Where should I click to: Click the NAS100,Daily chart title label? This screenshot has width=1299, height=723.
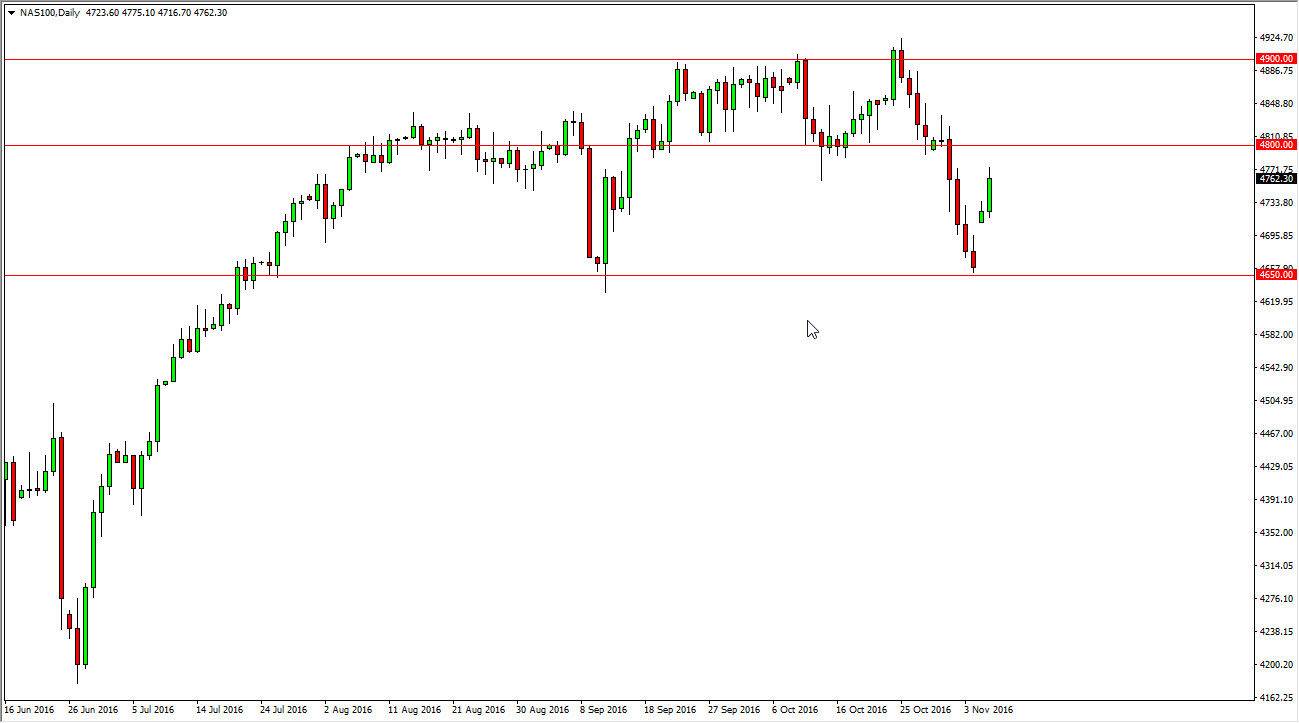point(50,11)
